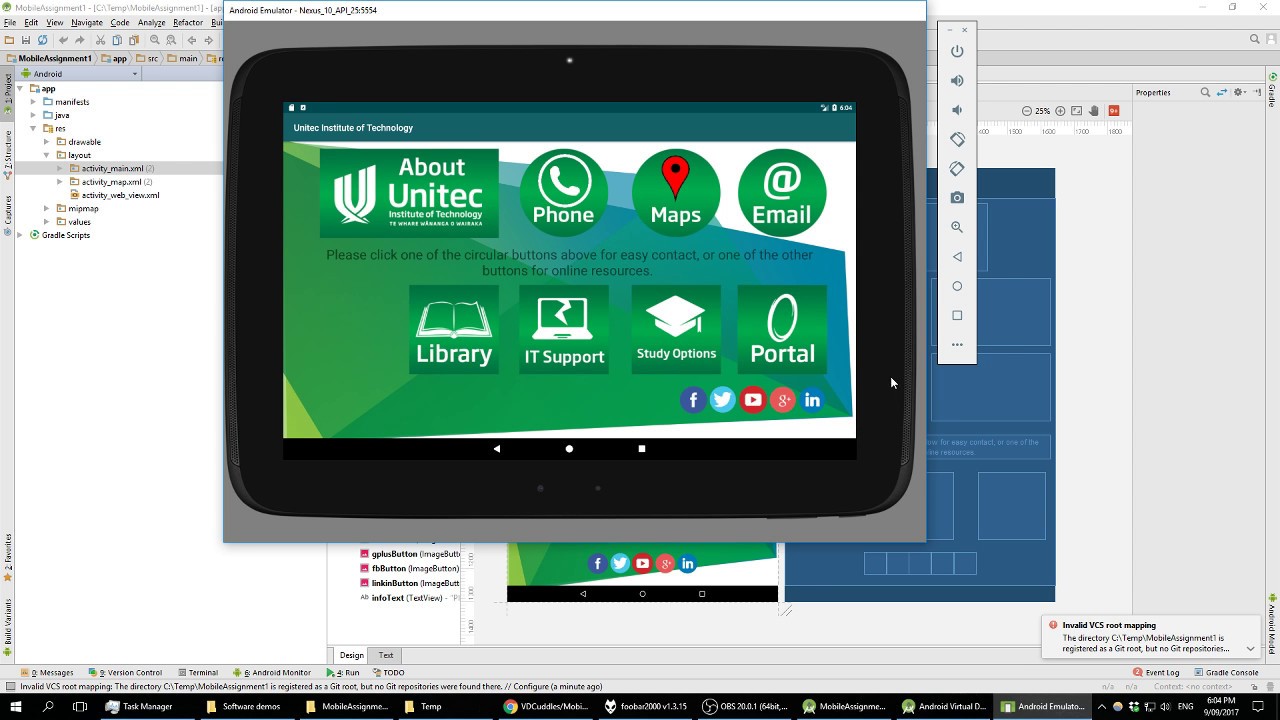Tap the Email @ button

coord(782,192)
